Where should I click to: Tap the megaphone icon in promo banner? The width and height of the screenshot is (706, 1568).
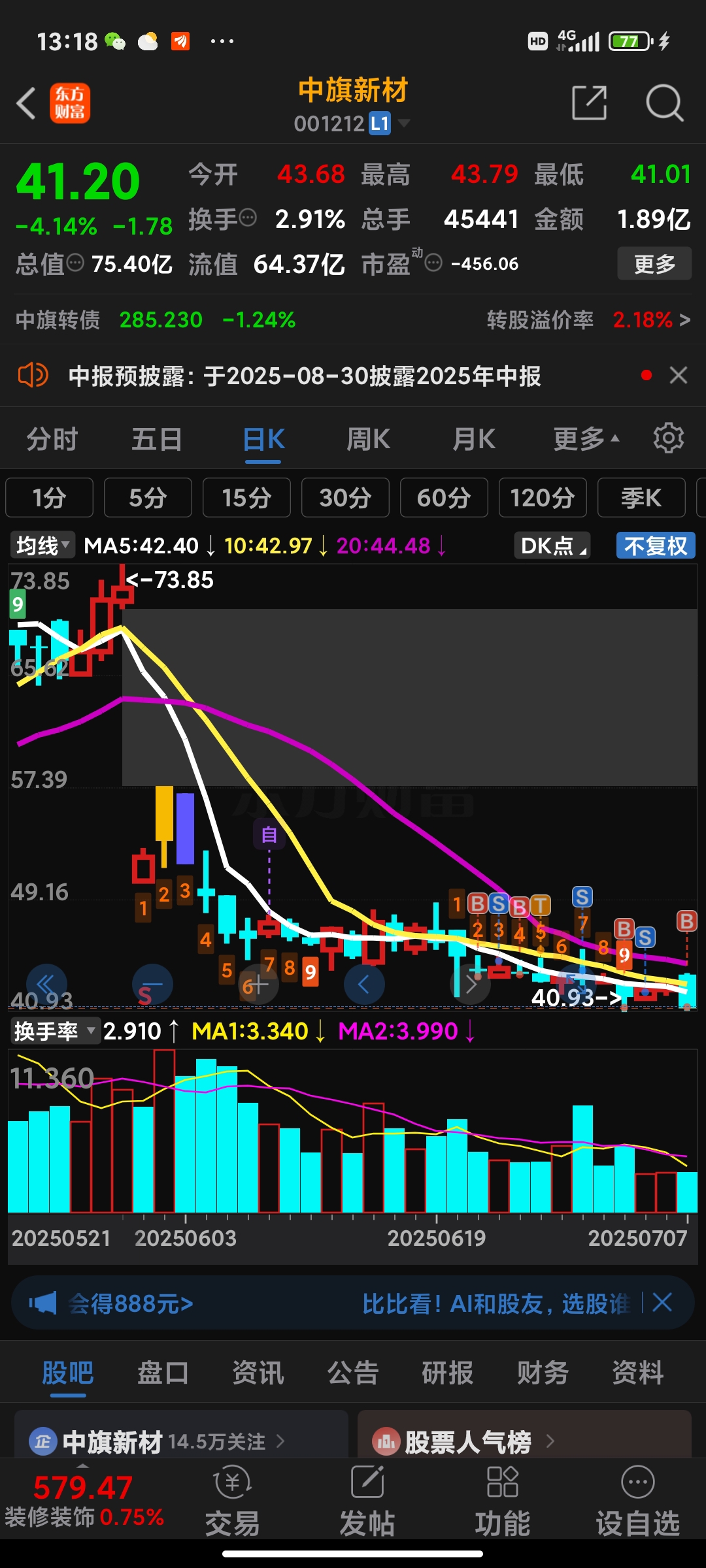click(43, 1303)
